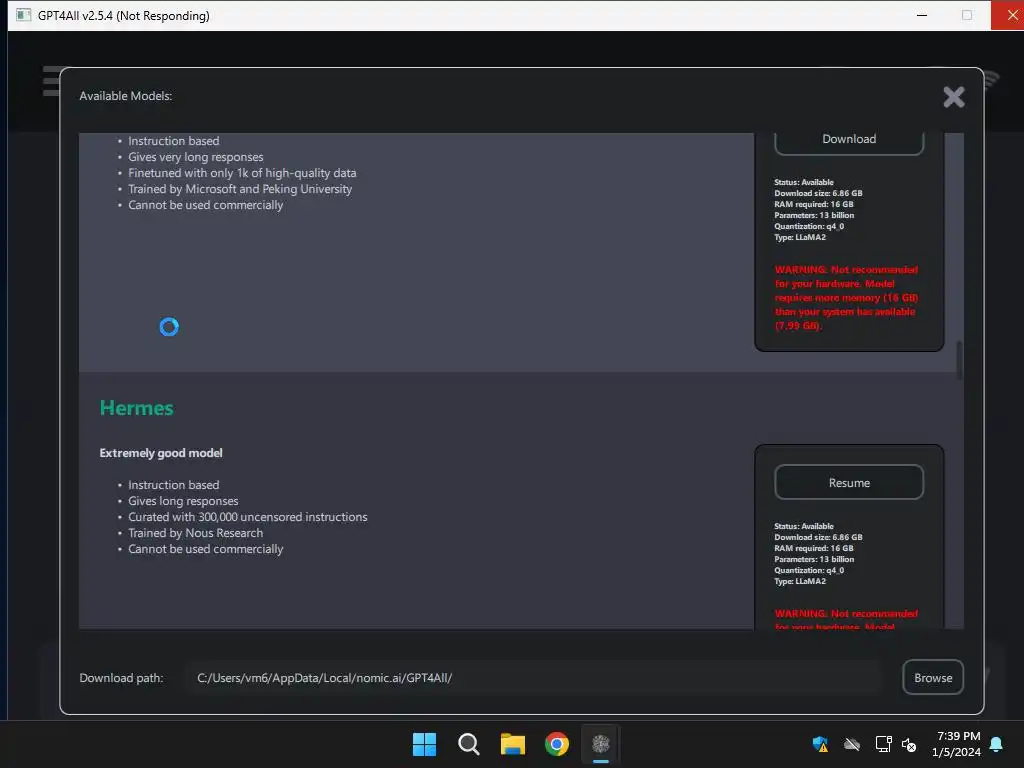Open the Browse button for download path
This screenshot has width=1024, height=768.
933,677
